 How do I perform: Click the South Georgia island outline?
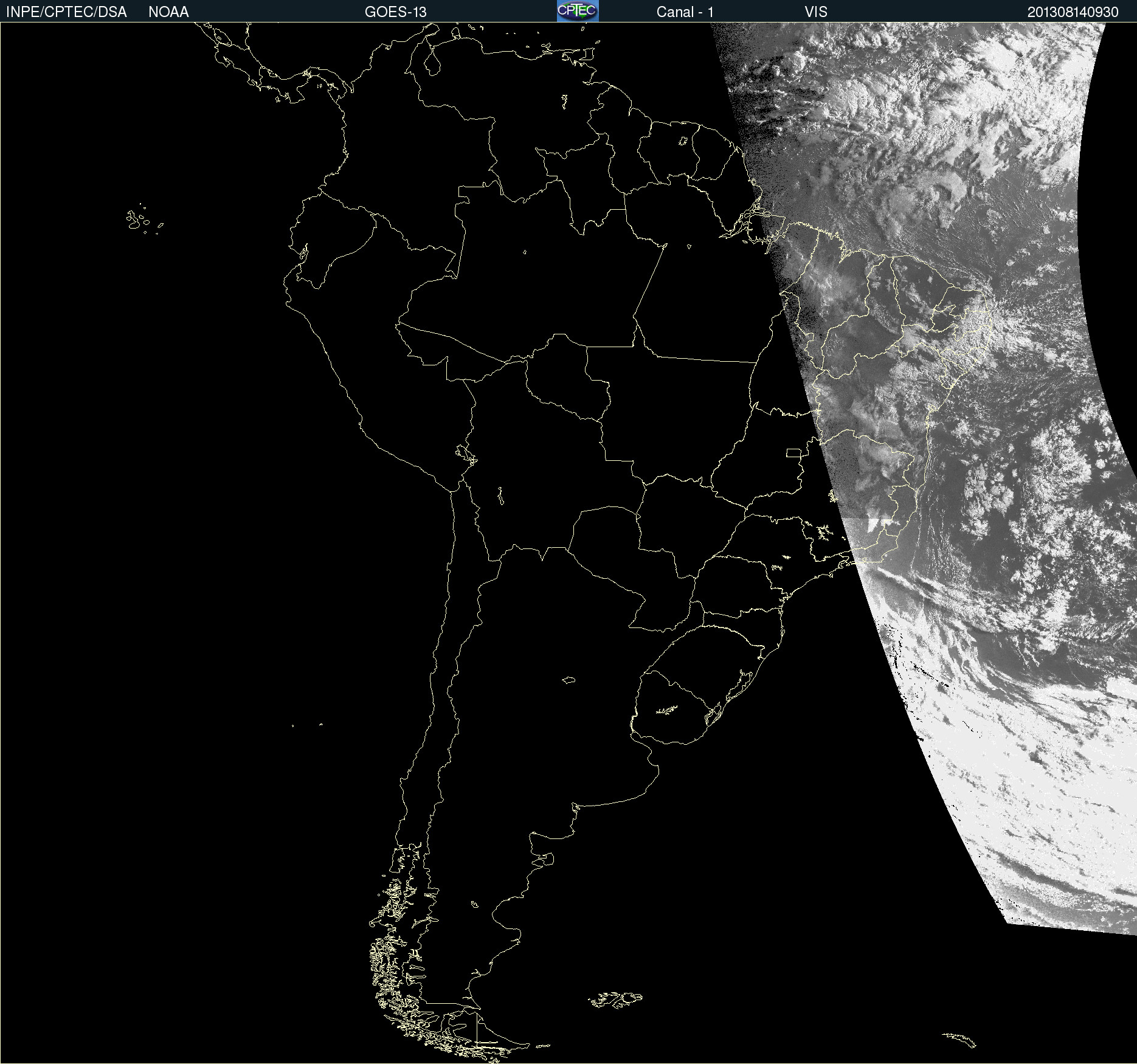point(959,1039)
